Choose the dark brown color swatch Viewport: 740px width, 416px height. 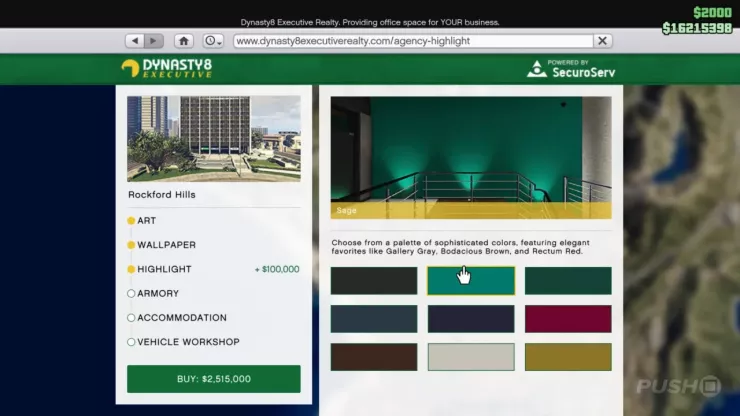(x=374, y=357)
